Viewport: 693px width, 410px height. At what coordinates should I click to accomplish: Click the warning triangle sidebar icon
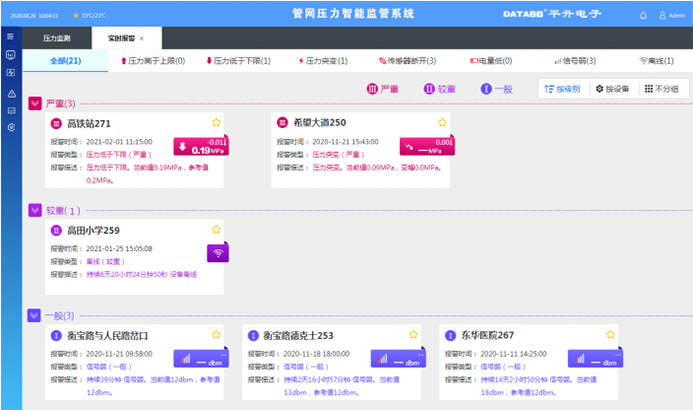click(10, 92)
